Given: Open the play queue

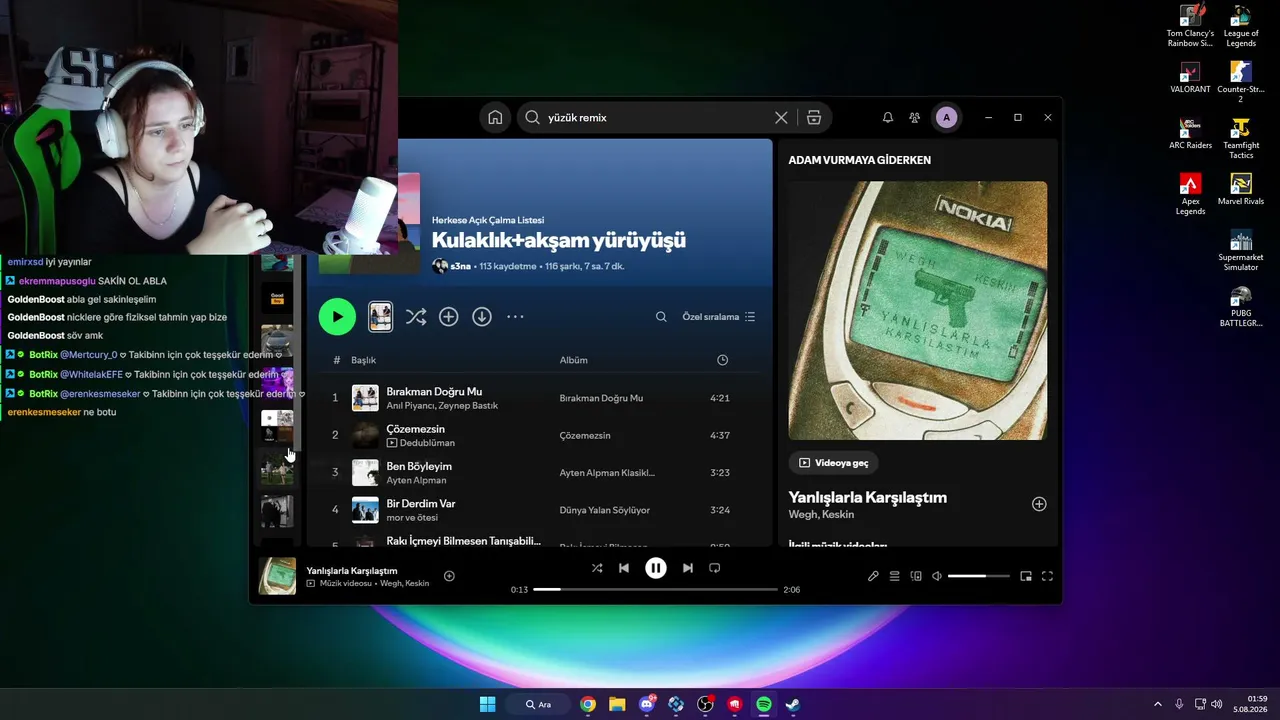Looking at the screenshot, I should (895, 576).
